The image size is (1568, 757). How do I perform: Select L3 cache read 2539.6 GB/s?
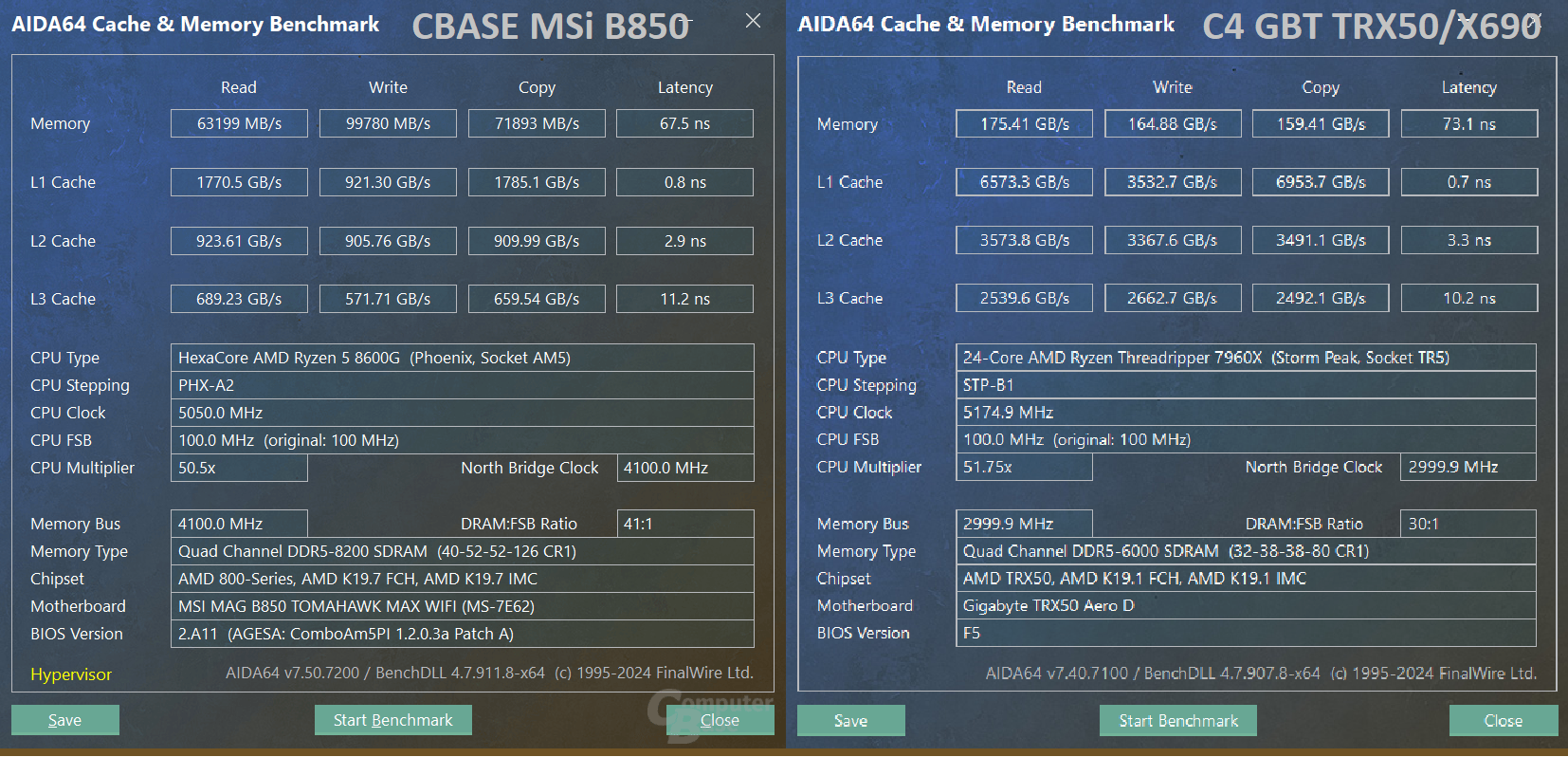[x=1024, y=298]
